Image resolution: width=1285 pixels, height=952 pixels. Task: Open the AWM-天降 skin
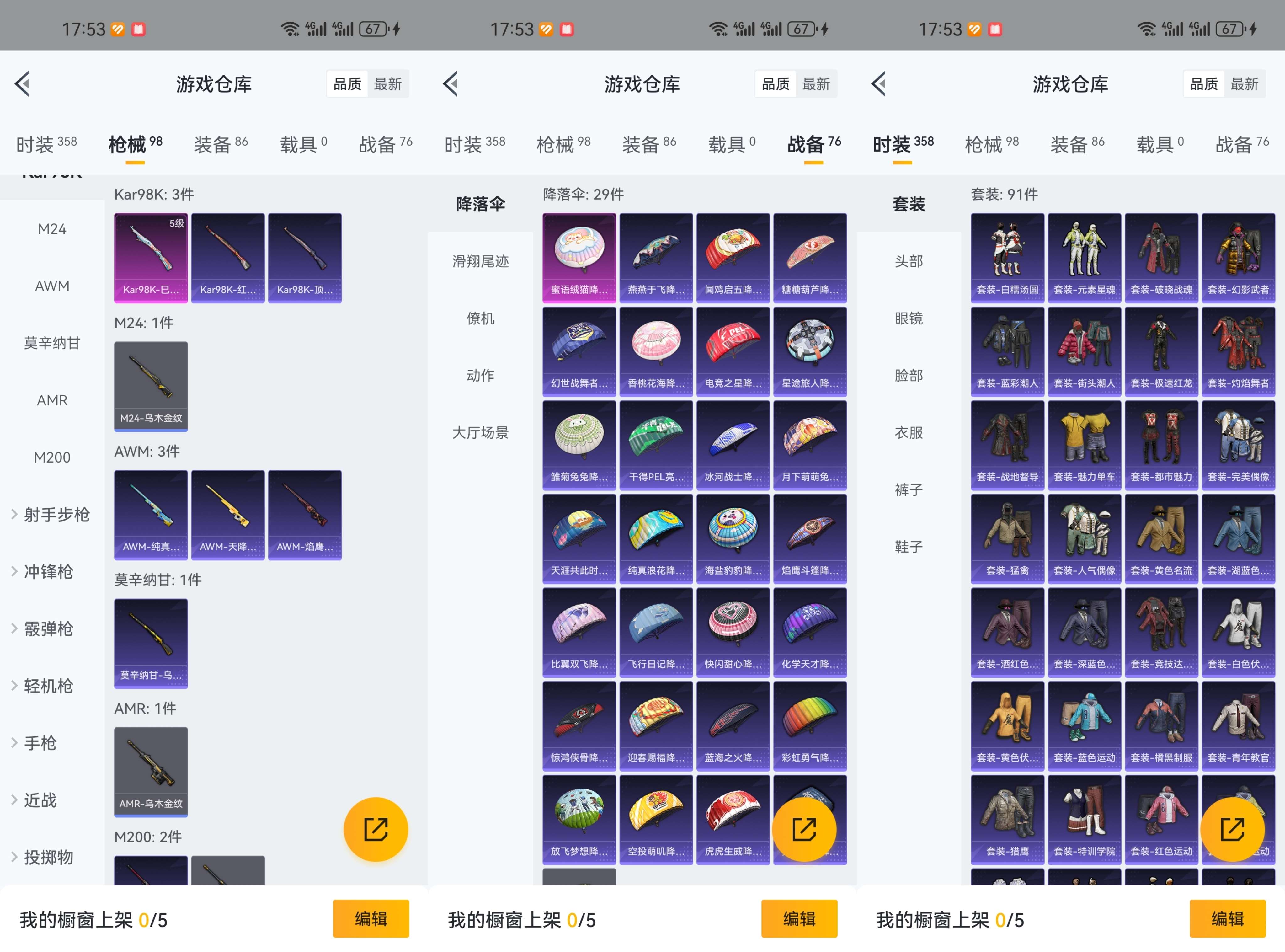click(228, 515)
